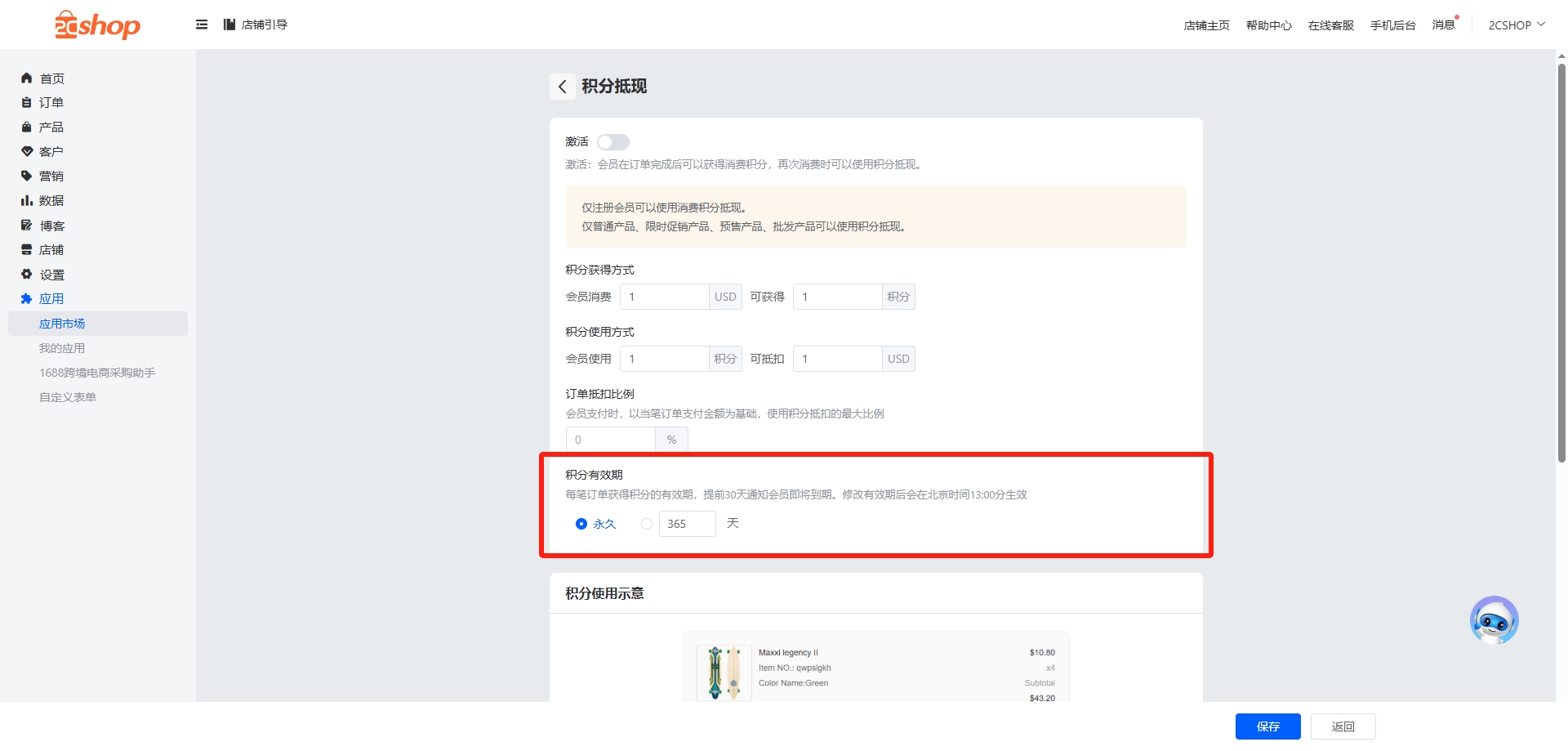Click the back arrow beside 积分抵现
This screenshot has height=751, width=1568.
coord(562,87)
